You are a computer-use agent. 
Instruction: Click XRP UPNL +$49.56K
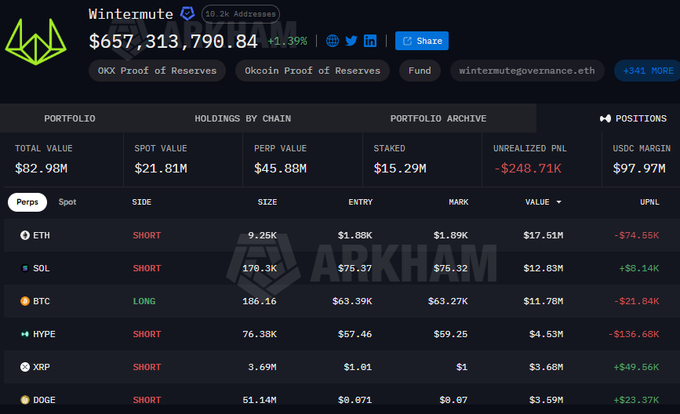point(636,367)
